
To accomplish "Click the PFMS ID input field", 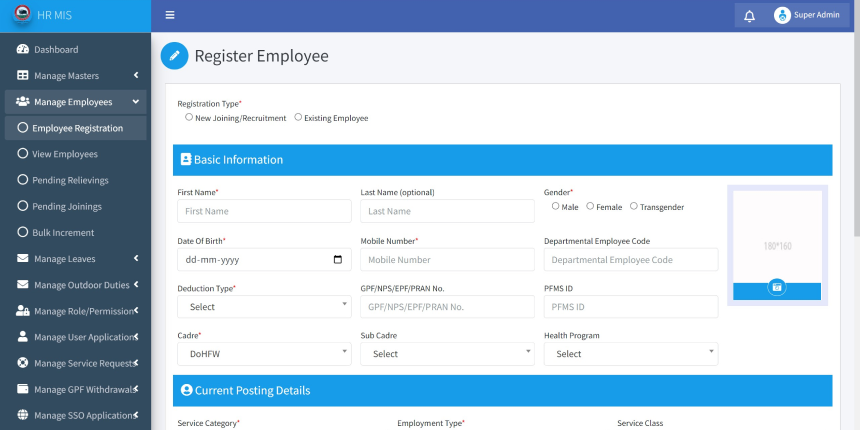I will coord(631,307).
